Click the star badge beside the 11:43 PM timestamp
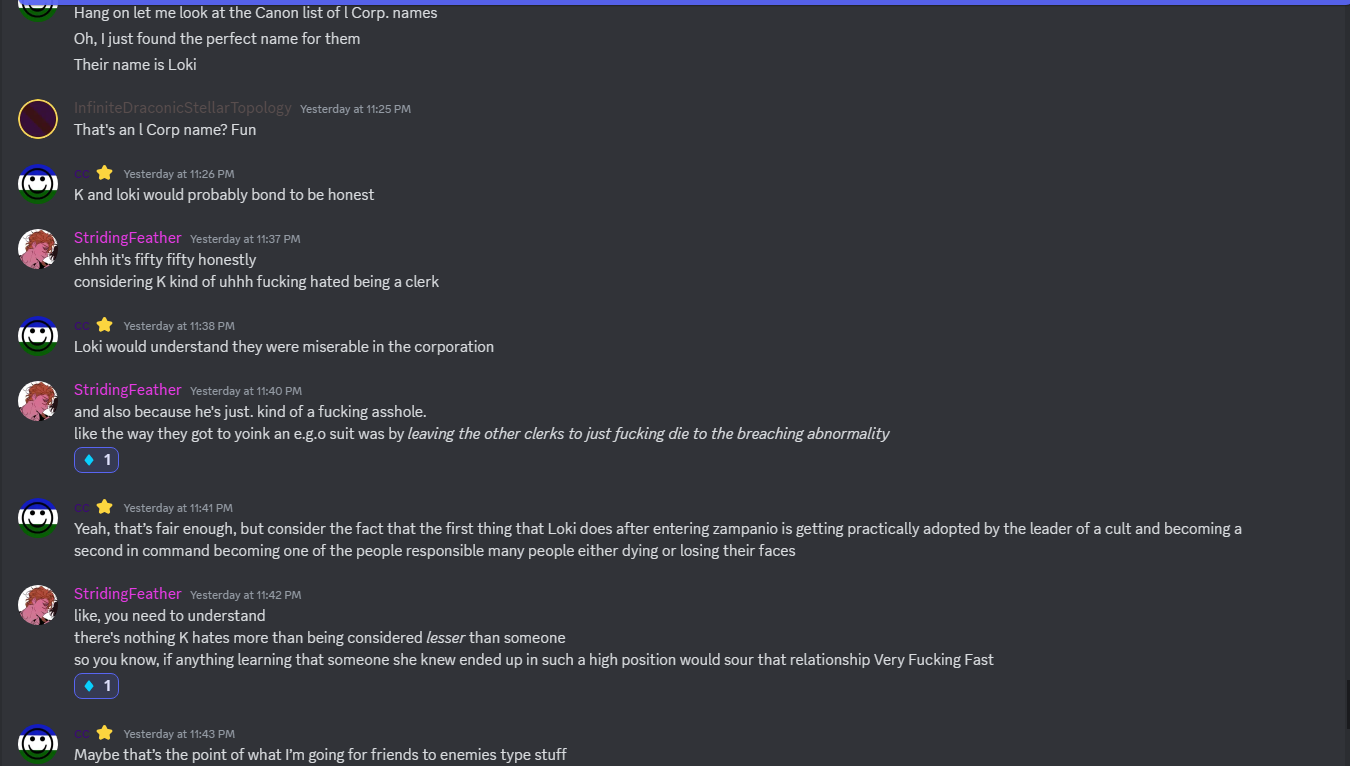 click(x=105, y=733)
